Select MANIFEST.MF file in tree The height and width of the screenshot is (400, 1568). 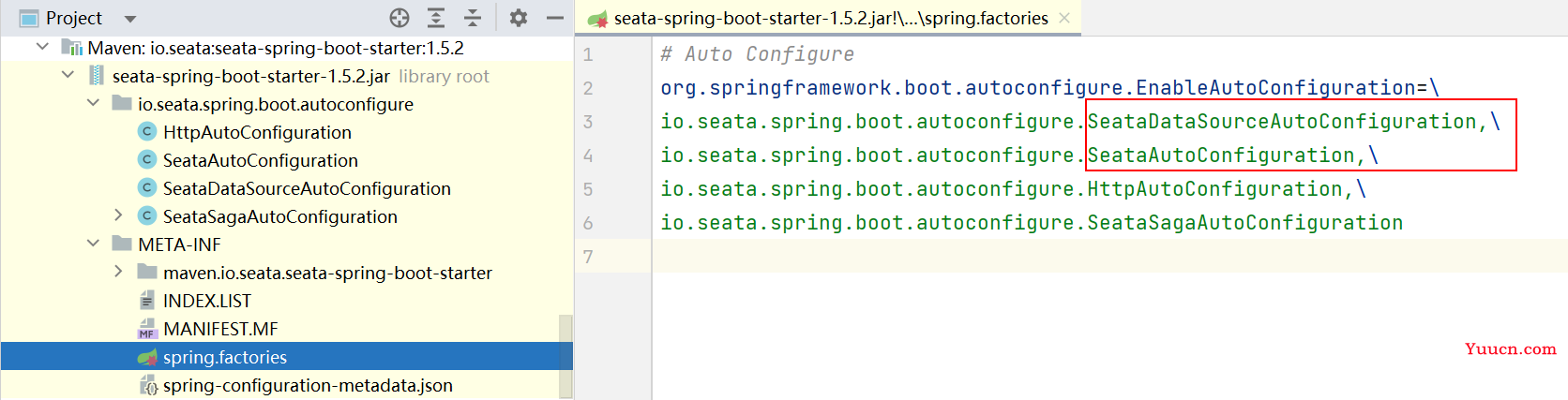(220, 329)
